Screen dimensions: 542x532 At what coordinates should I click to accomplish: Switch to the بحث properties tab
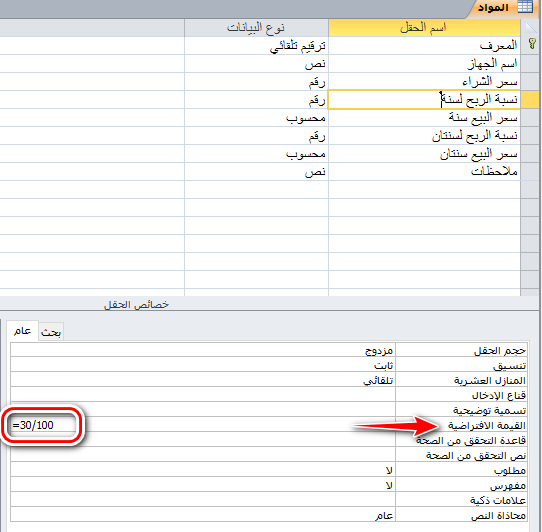(x=51, y=332)
